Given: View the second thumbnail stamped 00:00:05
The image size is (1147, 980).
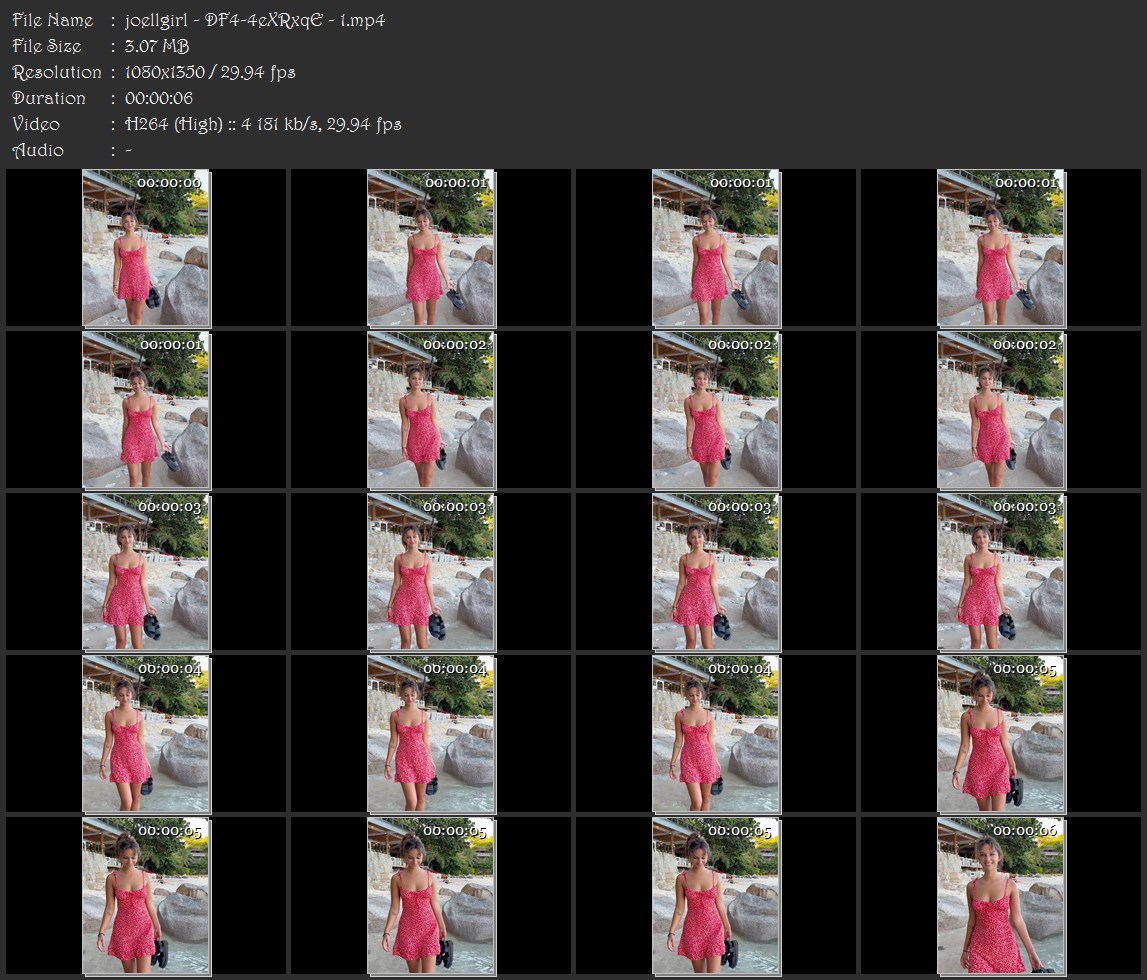Looking at the screenshot, I should coord(146,897).
